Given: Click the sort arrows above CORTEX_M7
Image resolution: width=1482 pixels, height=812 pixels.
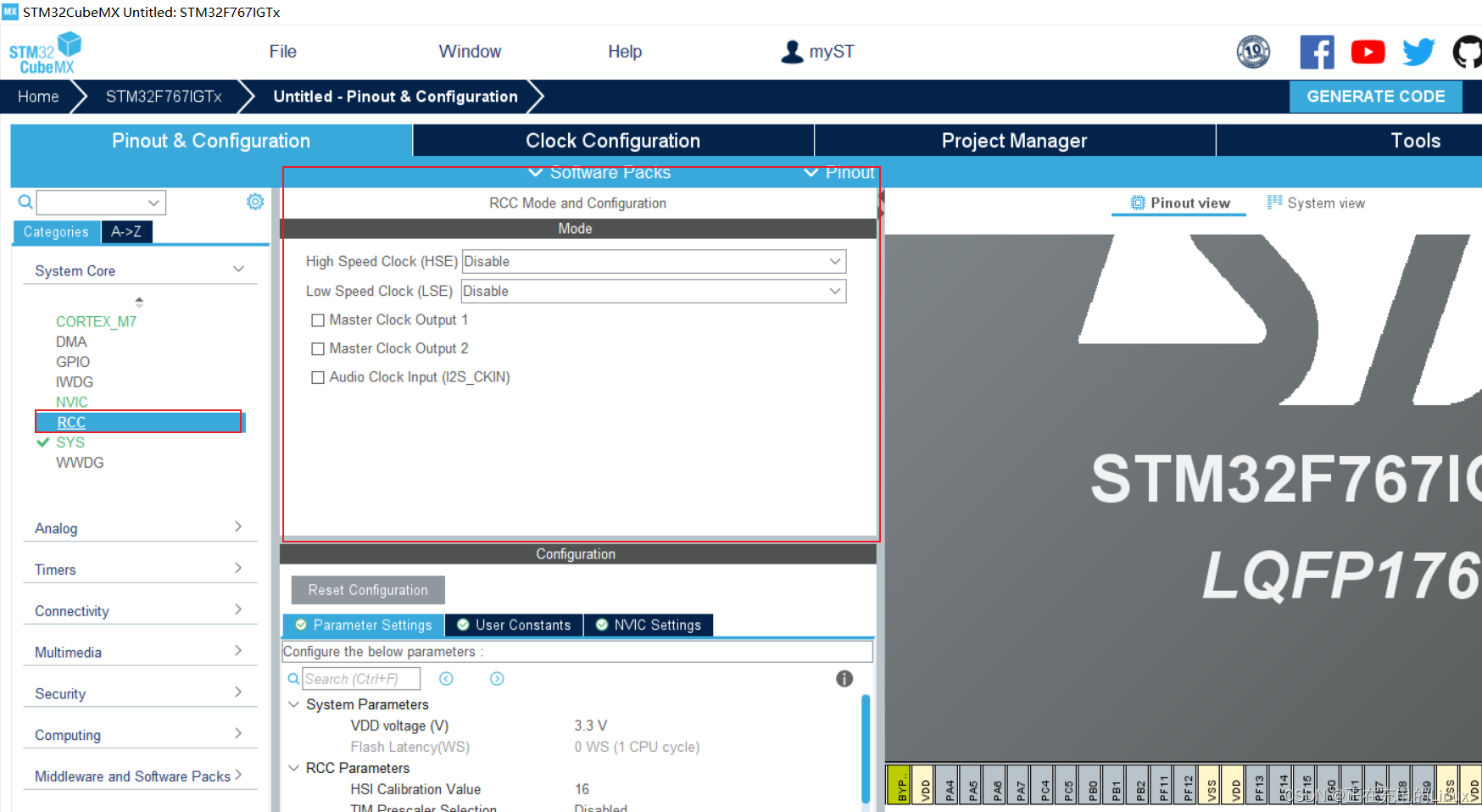Looking at the screenshot, I should tap(139, 302).
